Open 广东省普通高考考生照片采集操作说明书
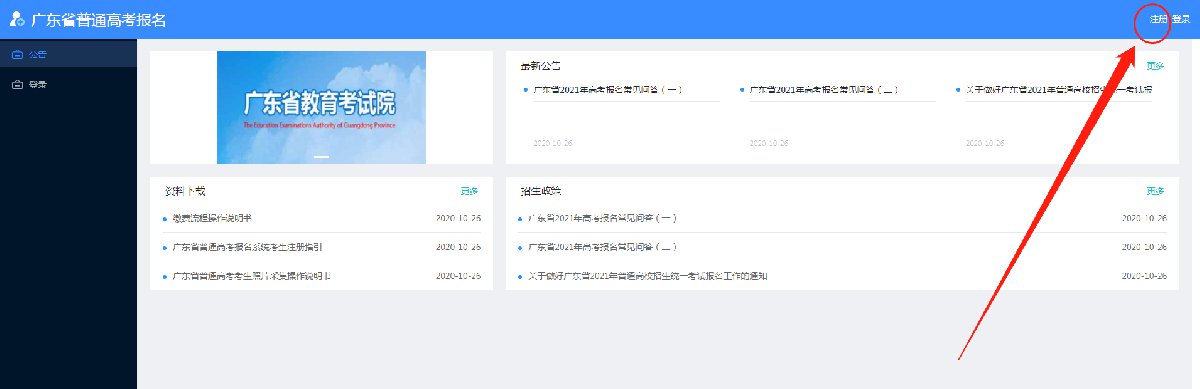1200x389 pixels. tap(251, 275)
